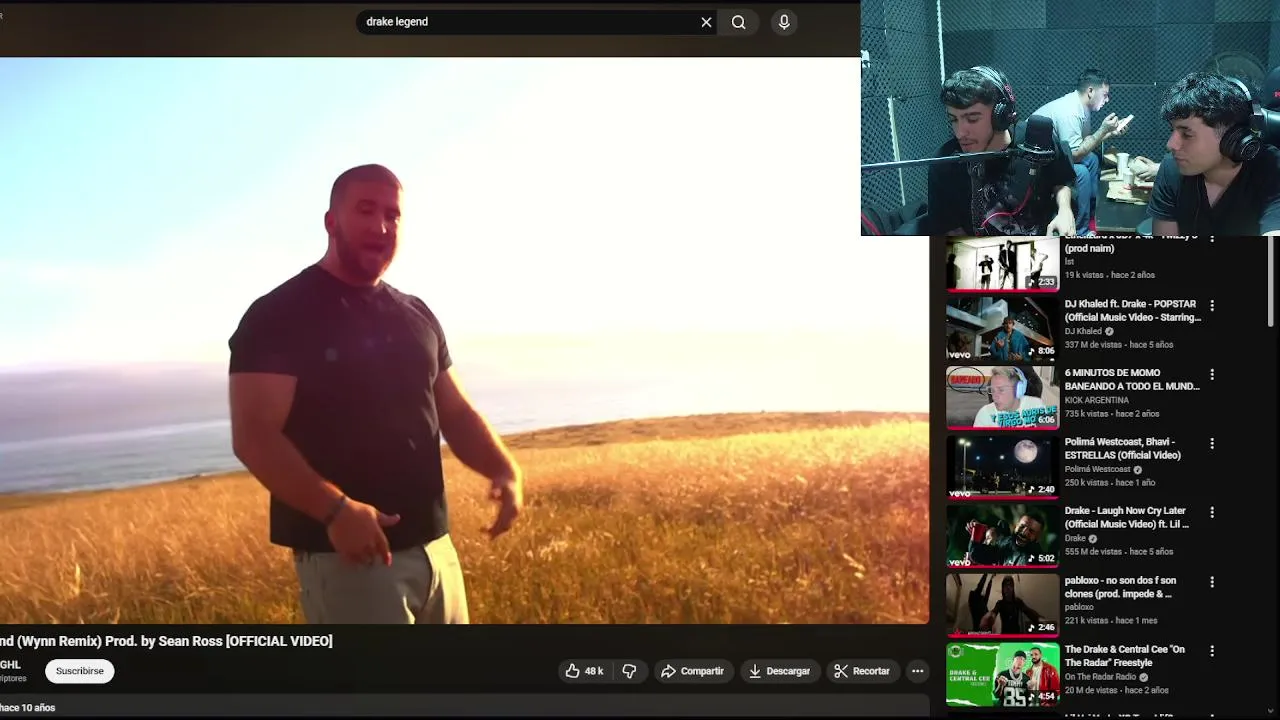The height and width of the screenshot is (720, 1280).
Task: Open the more actions menu under the video
Action: (917, 671)
